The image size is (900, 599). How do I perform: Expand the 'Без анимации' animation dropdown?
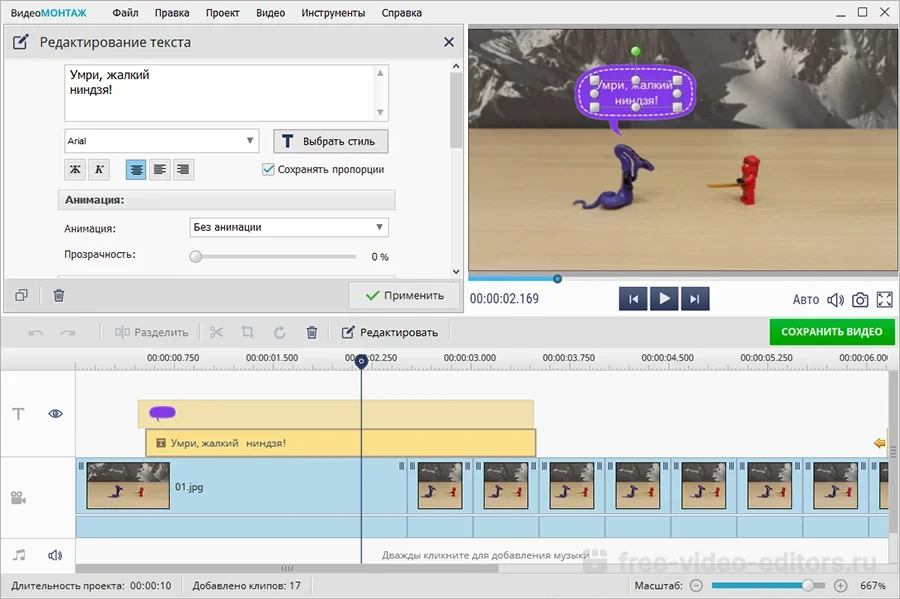pos(289,227)
